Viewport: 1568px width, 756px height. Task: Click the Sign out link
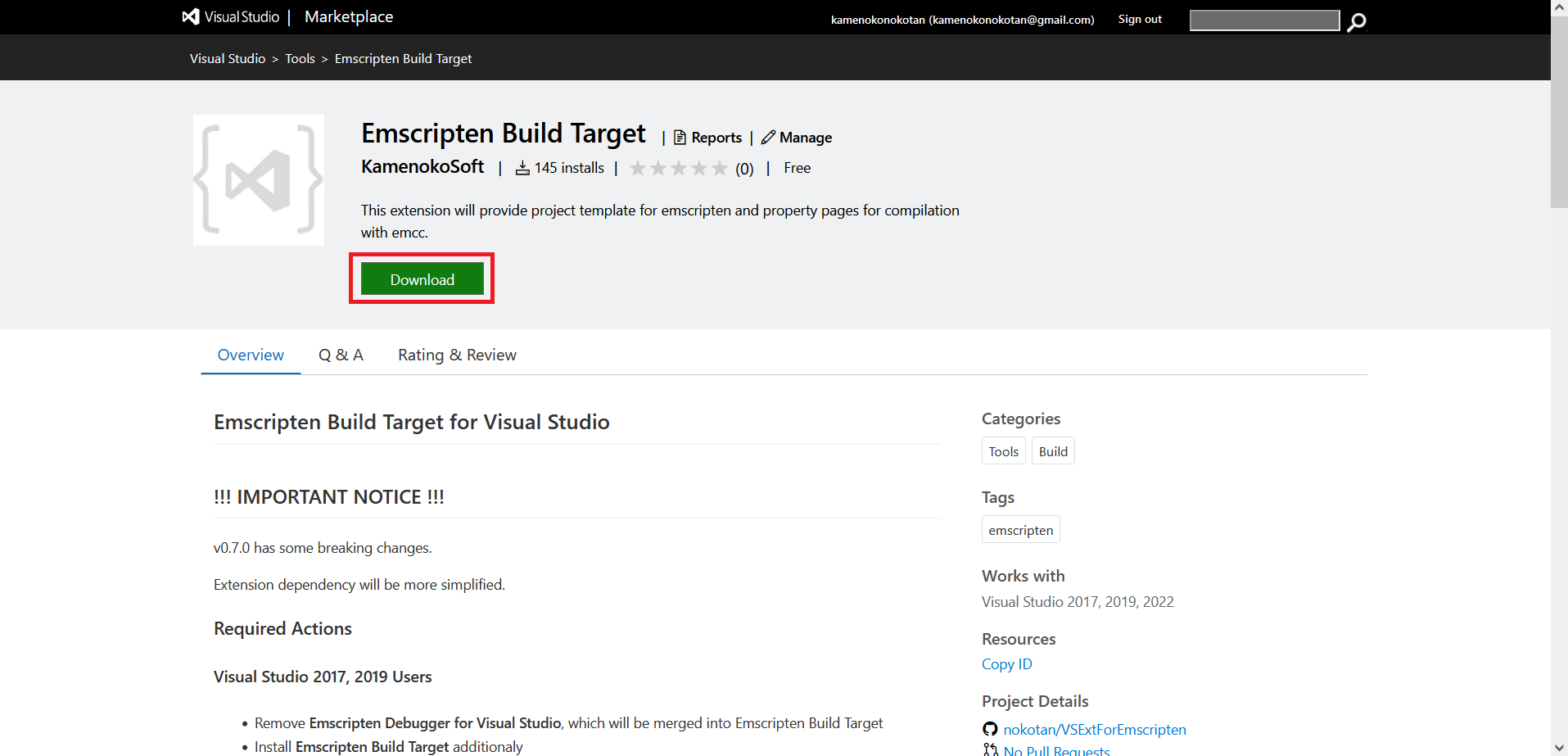(x=1140, y=19)
